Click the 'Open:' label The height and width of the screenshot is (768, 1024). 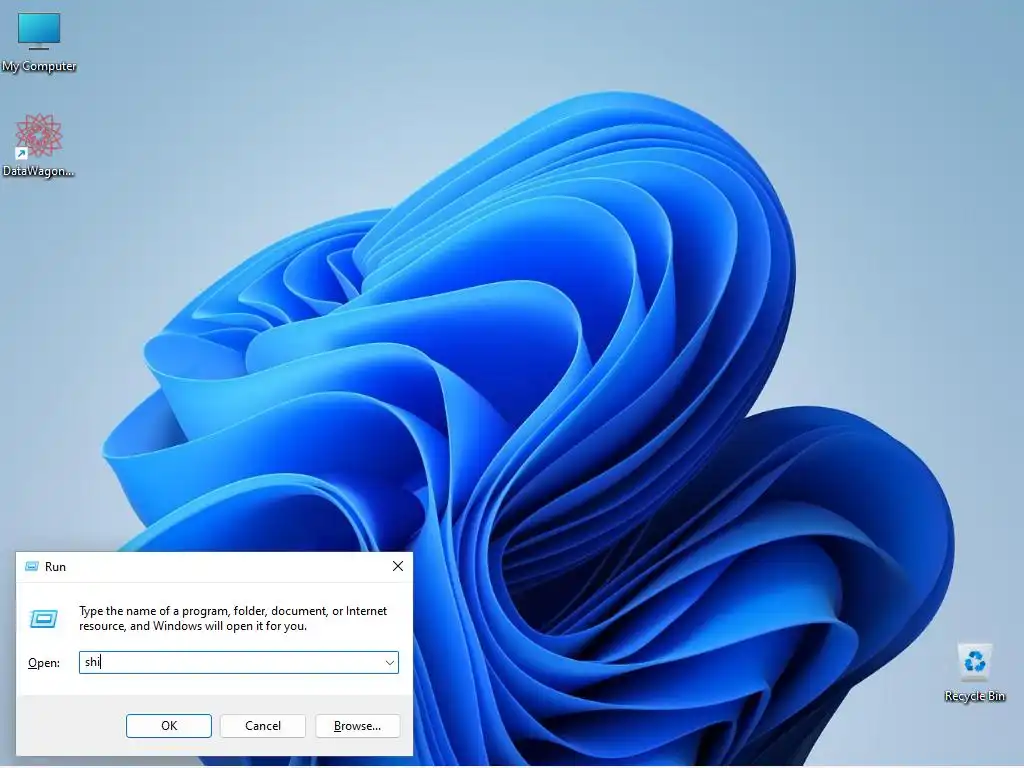pos(44,663)
